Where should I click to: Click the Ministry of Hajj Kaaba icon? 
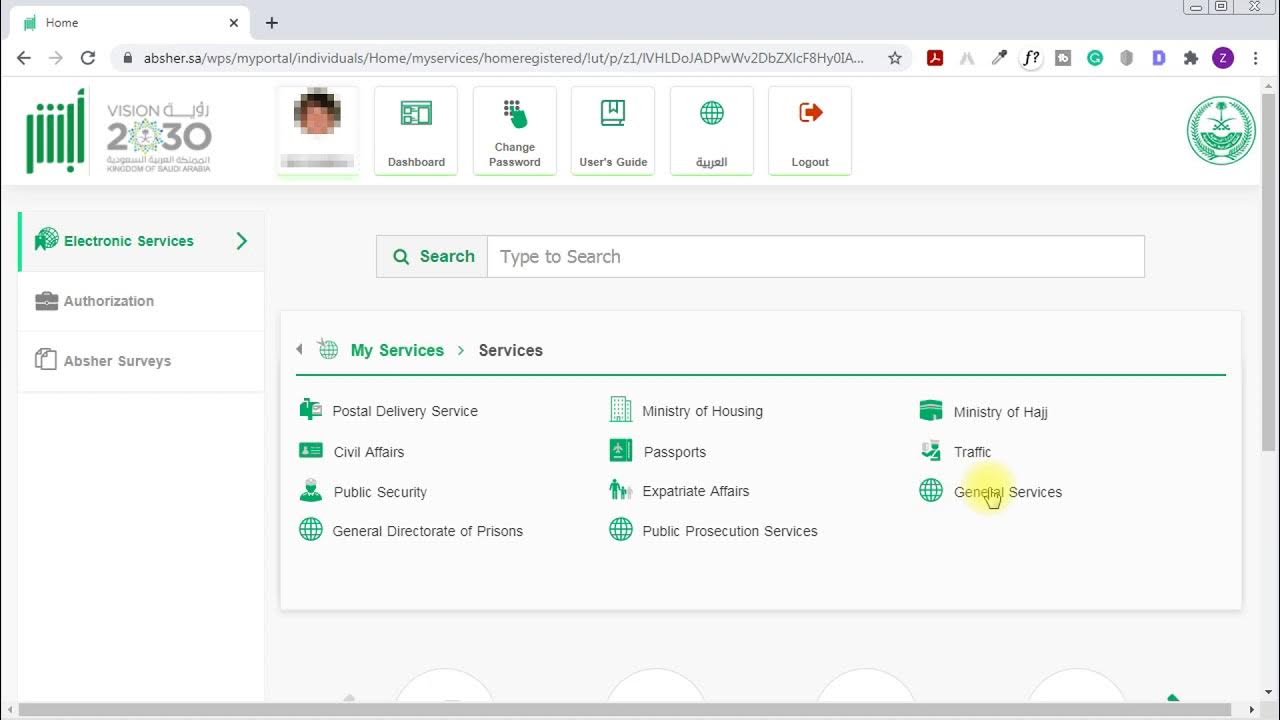tap(931, 410)
